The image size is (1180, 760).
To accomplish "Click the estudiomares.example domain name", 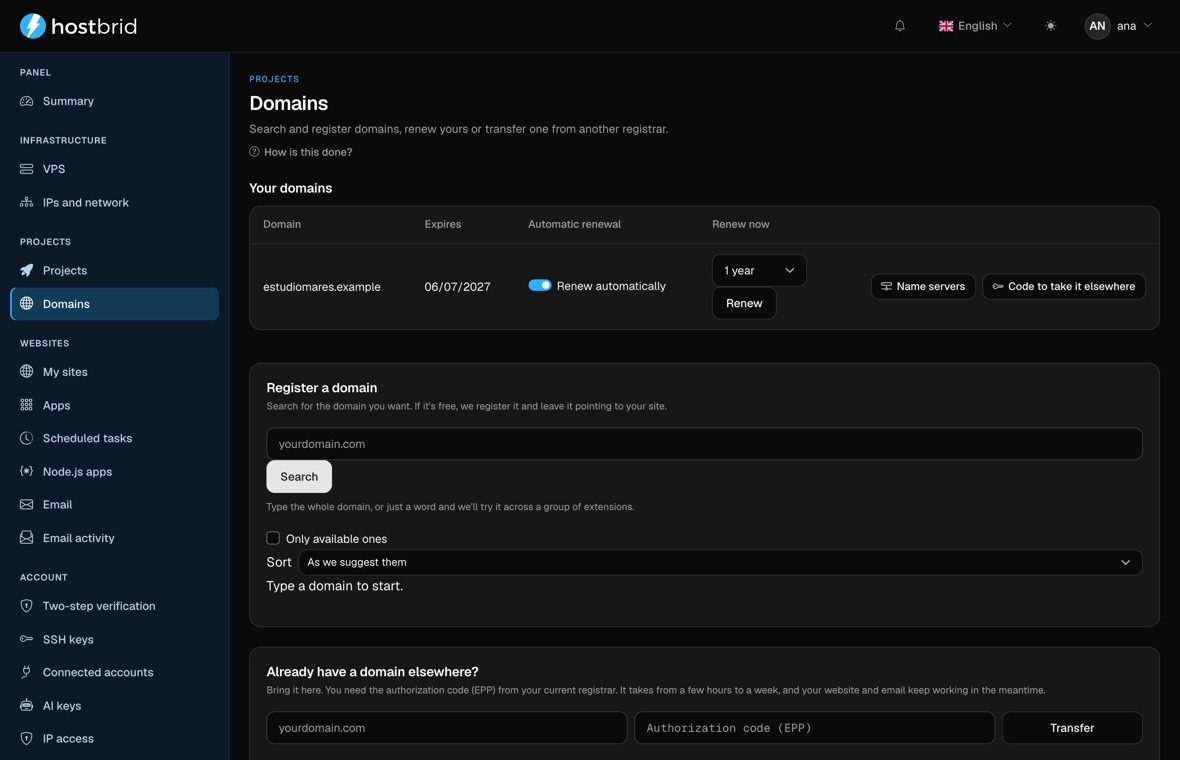I will click(321, 287).
